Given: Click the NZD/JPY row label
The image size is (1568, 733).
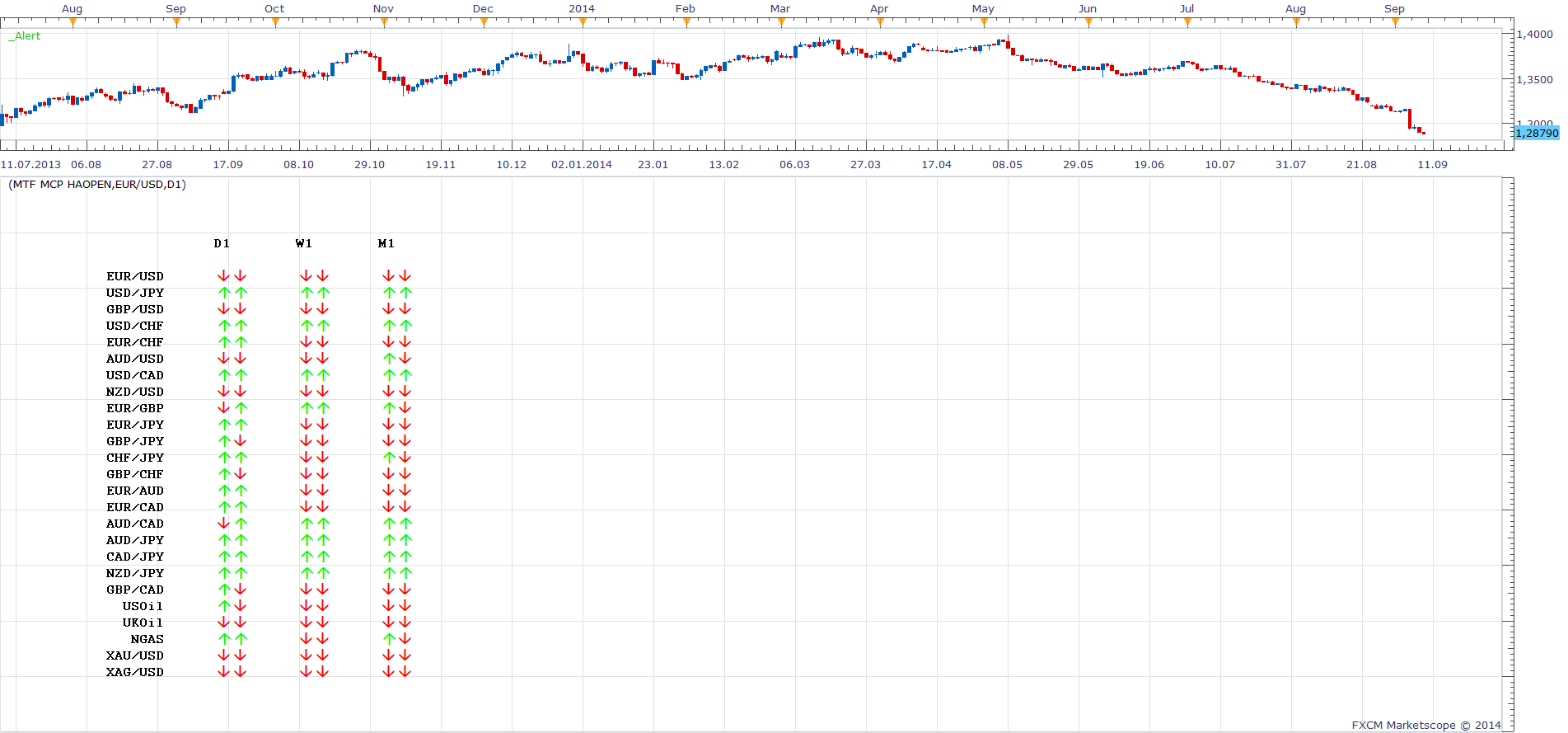Looking at the screenshot, I should tap(135, 573).
